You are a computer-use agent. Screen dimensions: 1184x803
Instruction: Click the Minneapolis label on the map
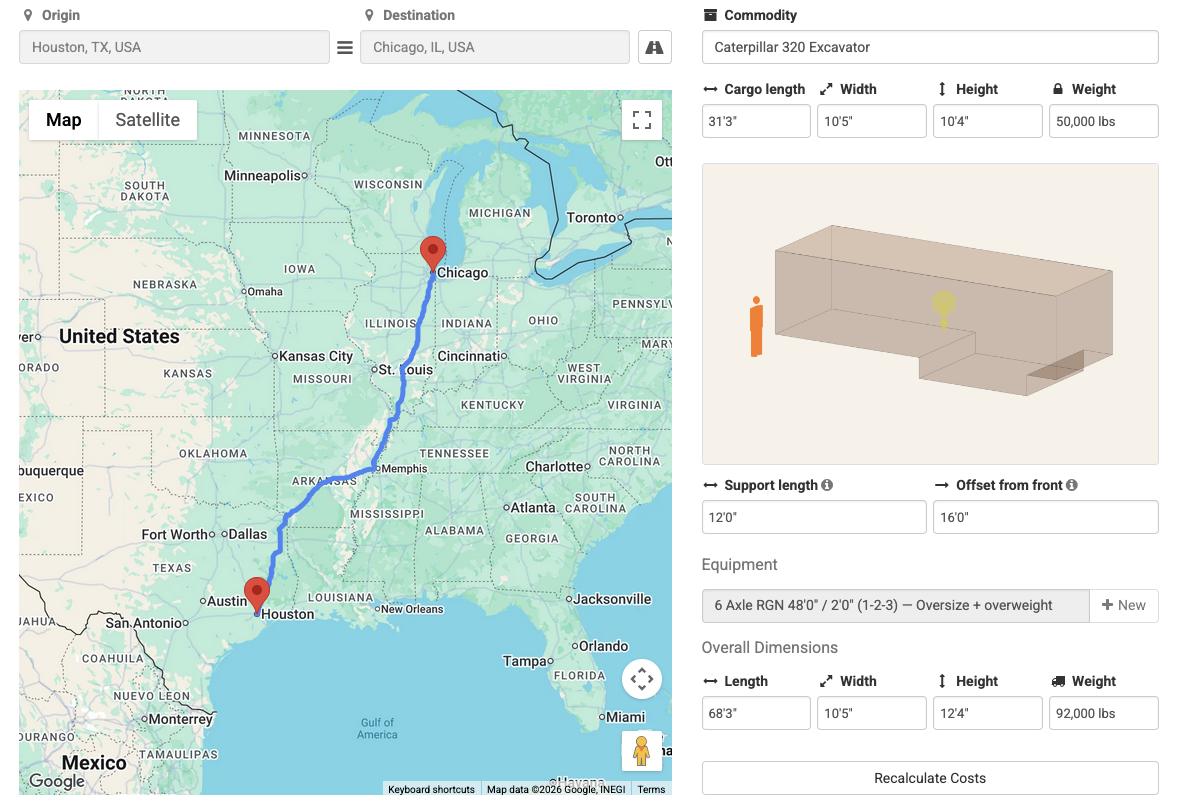tap(263, 176)
